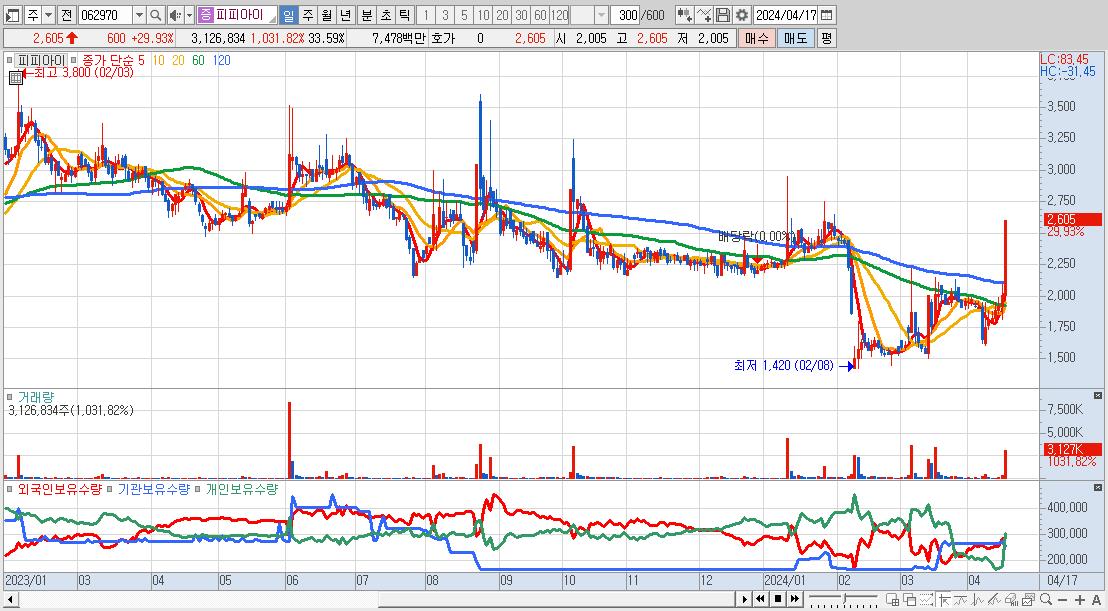Toggle the 전 market button
This screenshot has height=611, width=1108.
(x=66, y=15)
